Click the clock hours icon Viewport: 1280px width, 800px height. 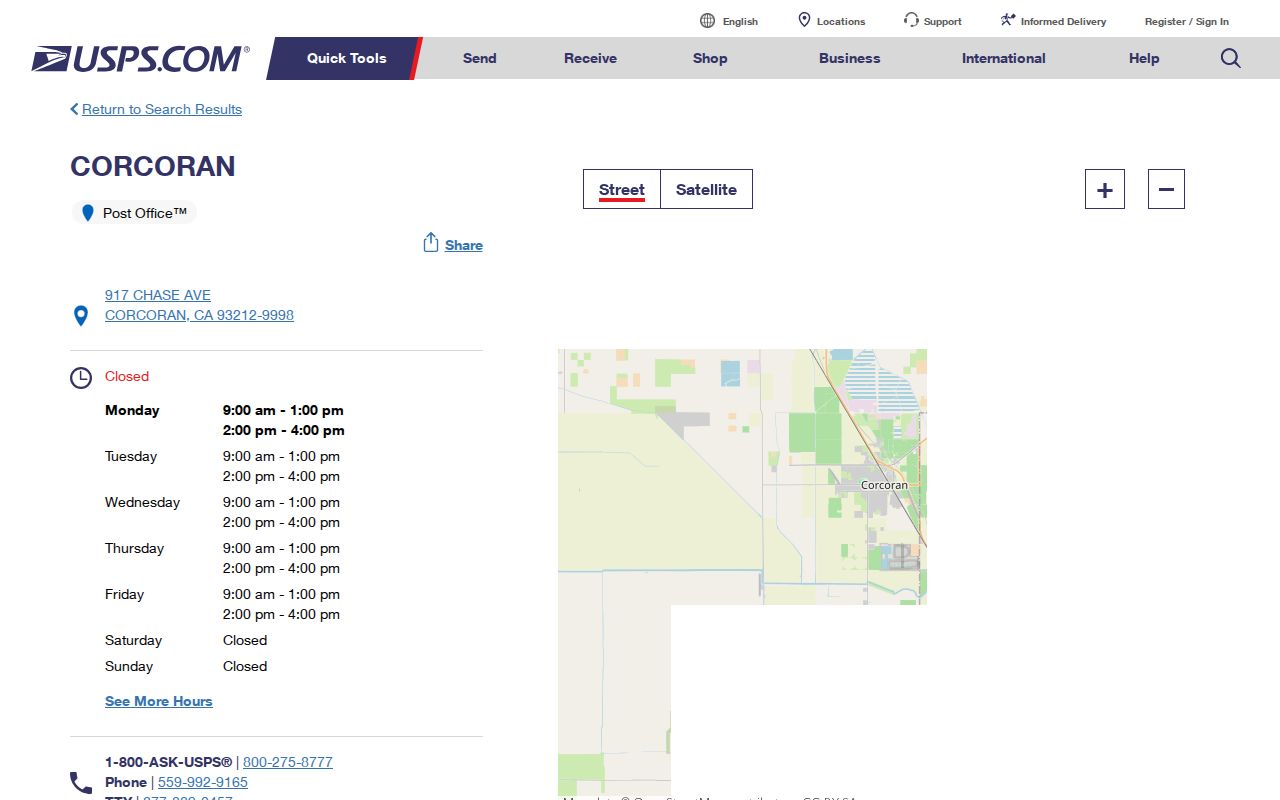coord(81,378)
